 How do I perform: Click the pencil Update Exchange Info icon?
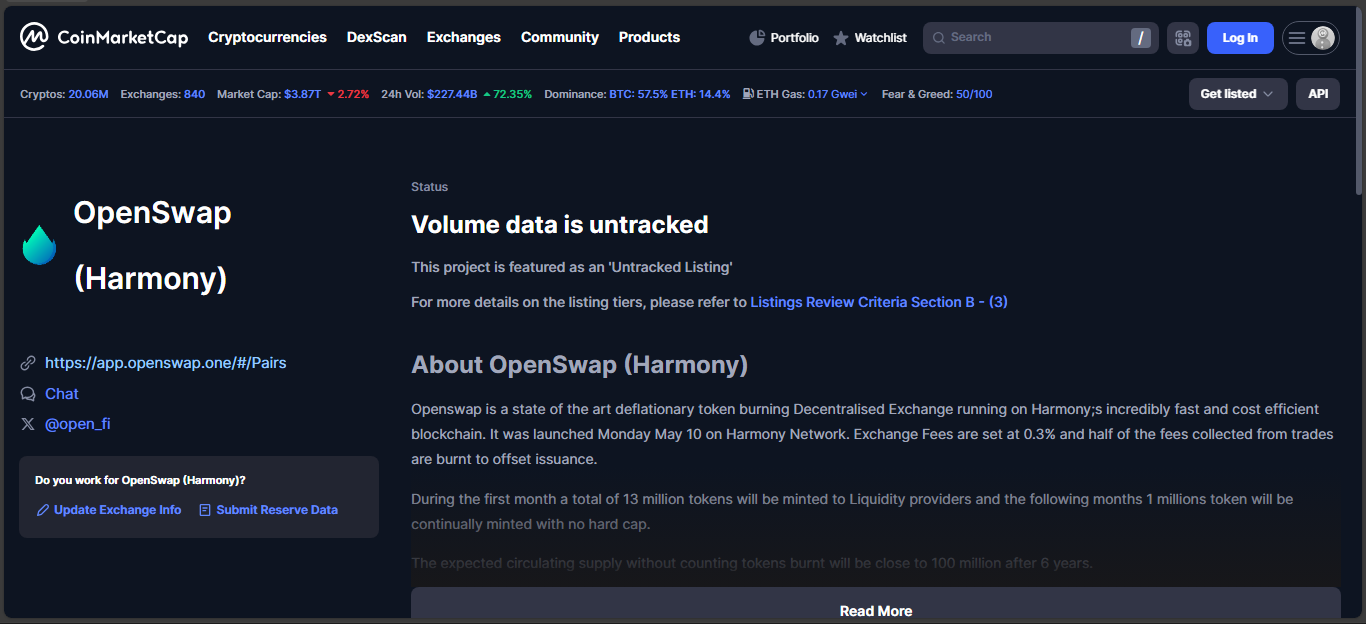tap(43, 510)
